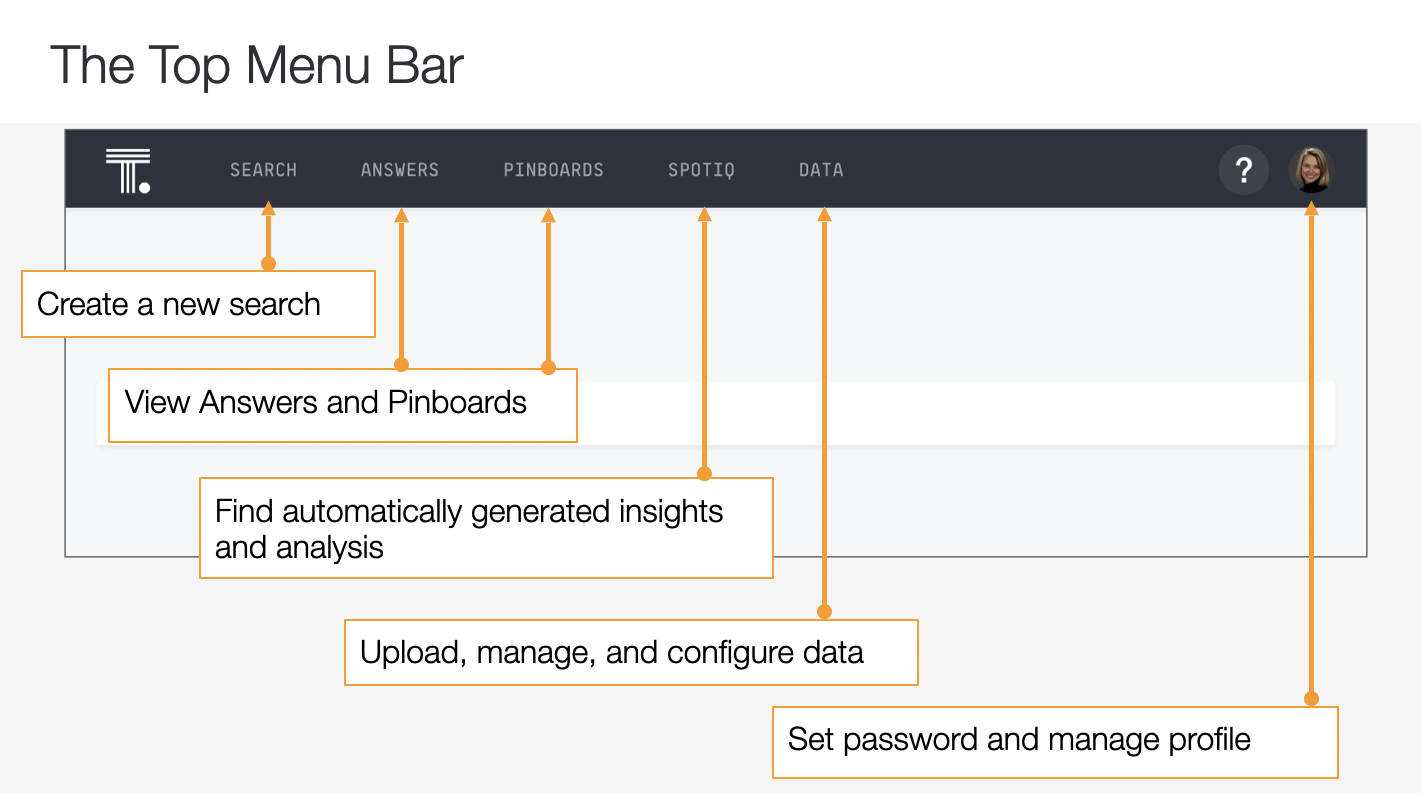Navigate to the DATA menu item

point(821,170)
